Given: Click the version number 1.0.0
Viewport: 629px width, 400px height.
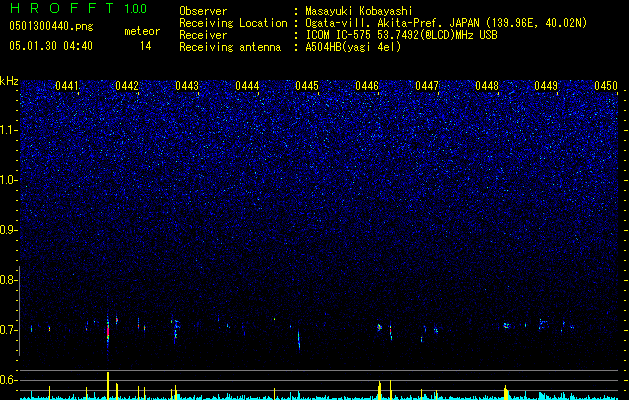Looking at the screenshot, I should point(136,9).
